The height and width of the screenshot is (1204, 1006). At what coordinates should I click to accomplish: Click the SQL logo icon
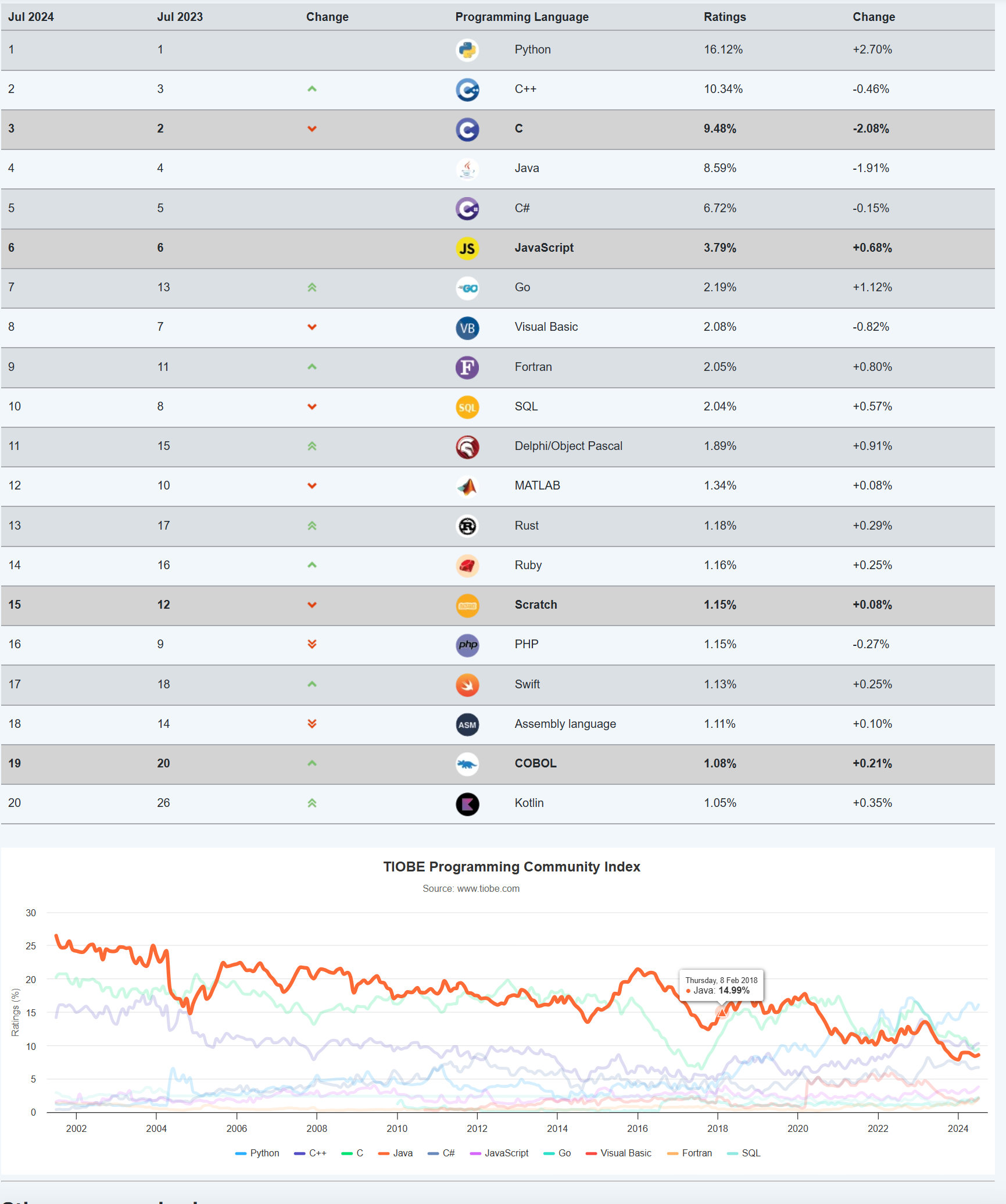(467, 407)
